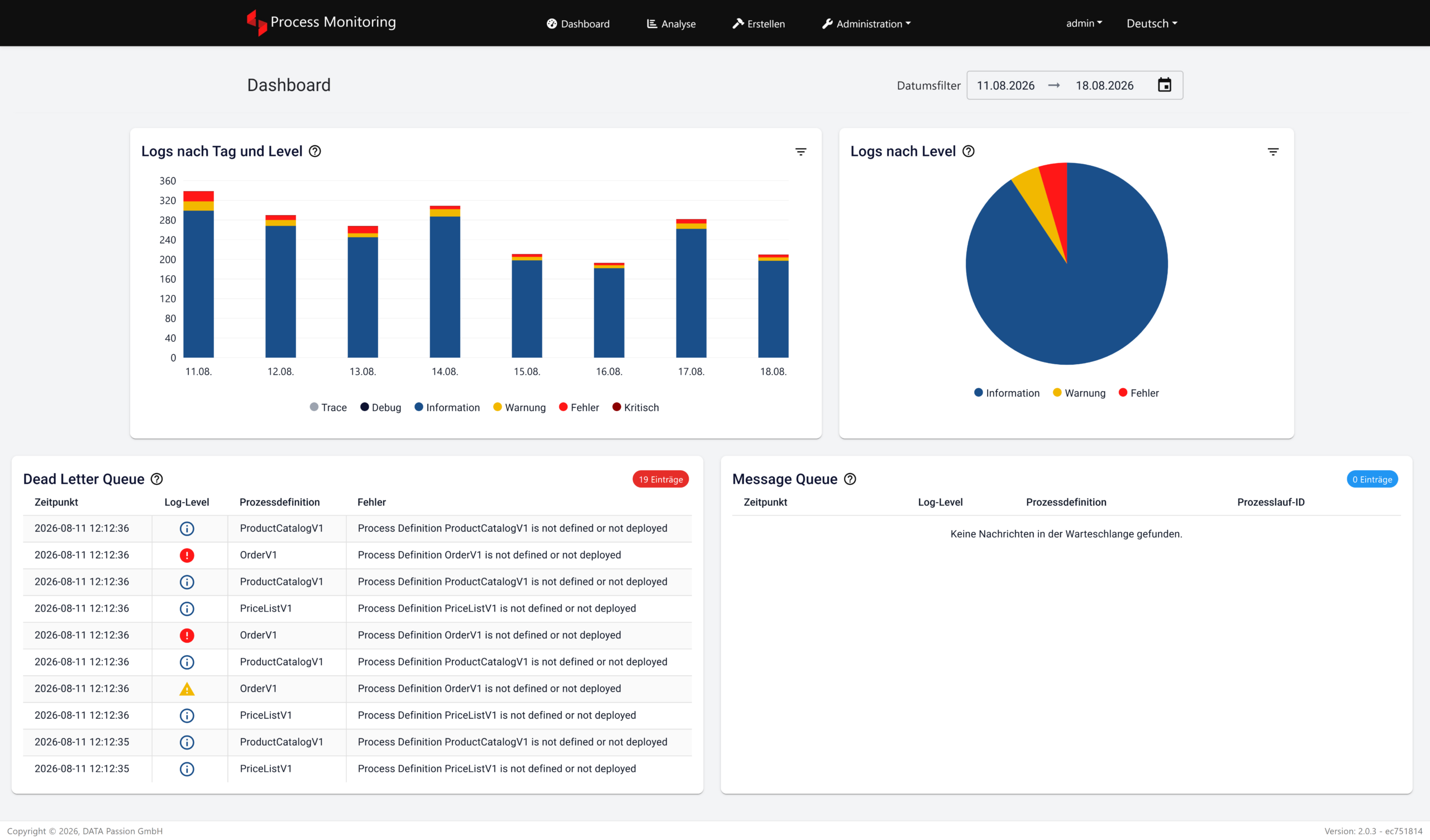Go to the Analyse menu item
1430x840 pixels.
coord(671,24)
